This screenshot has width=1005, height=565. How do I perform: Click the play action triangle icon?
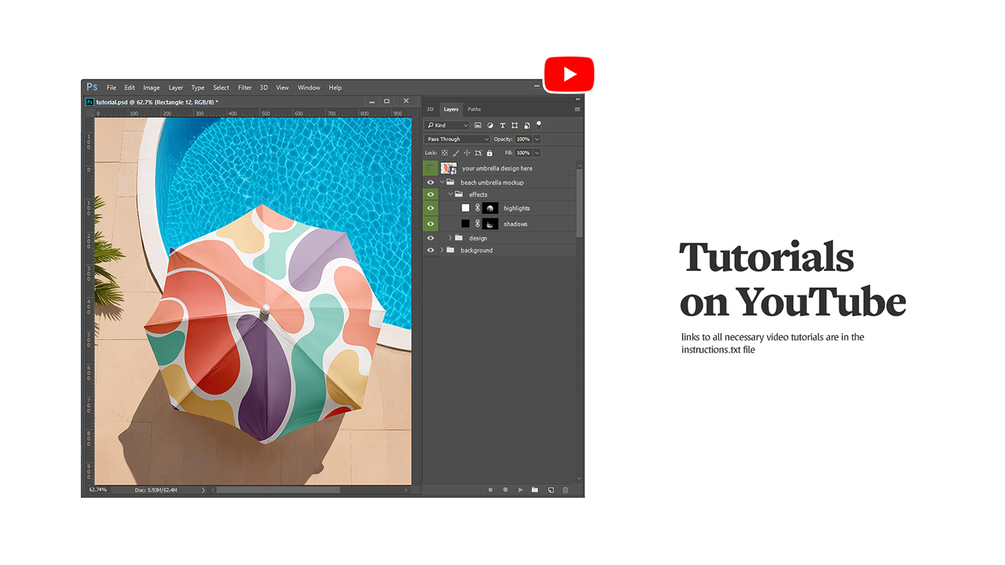(520, 490)
